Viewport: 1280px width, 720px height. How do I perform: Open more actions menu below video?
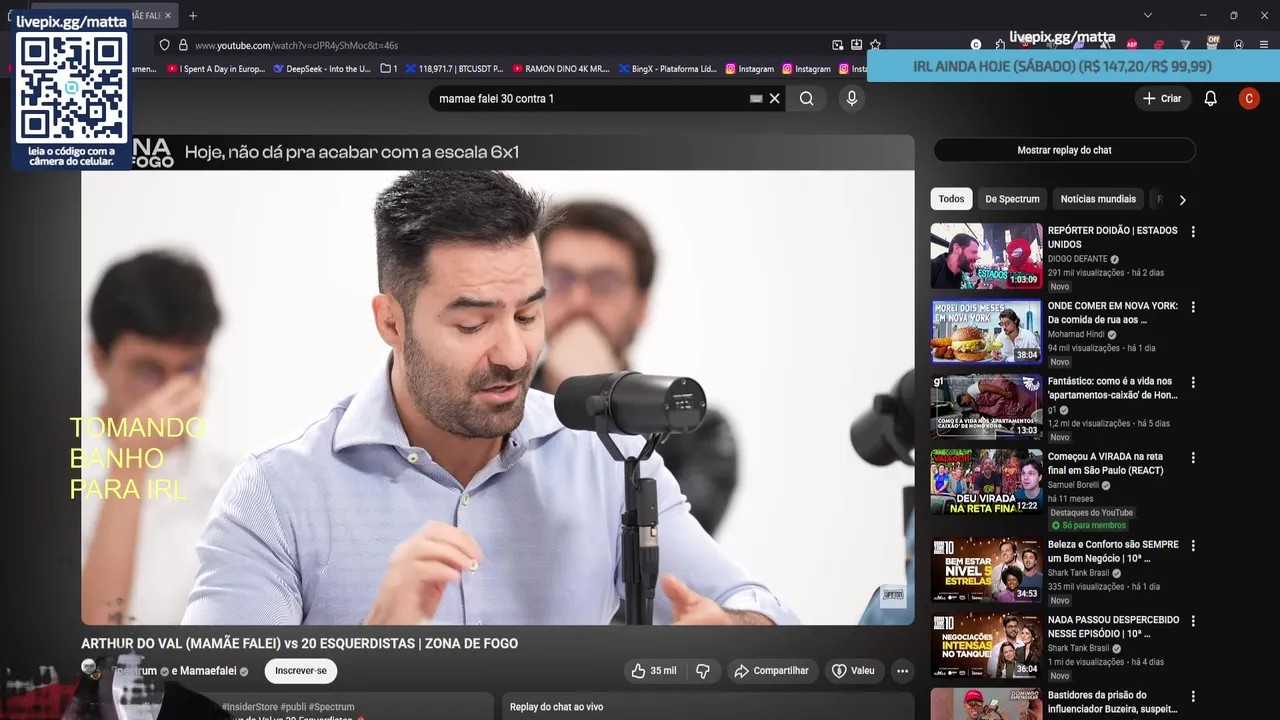pos(902,671)
